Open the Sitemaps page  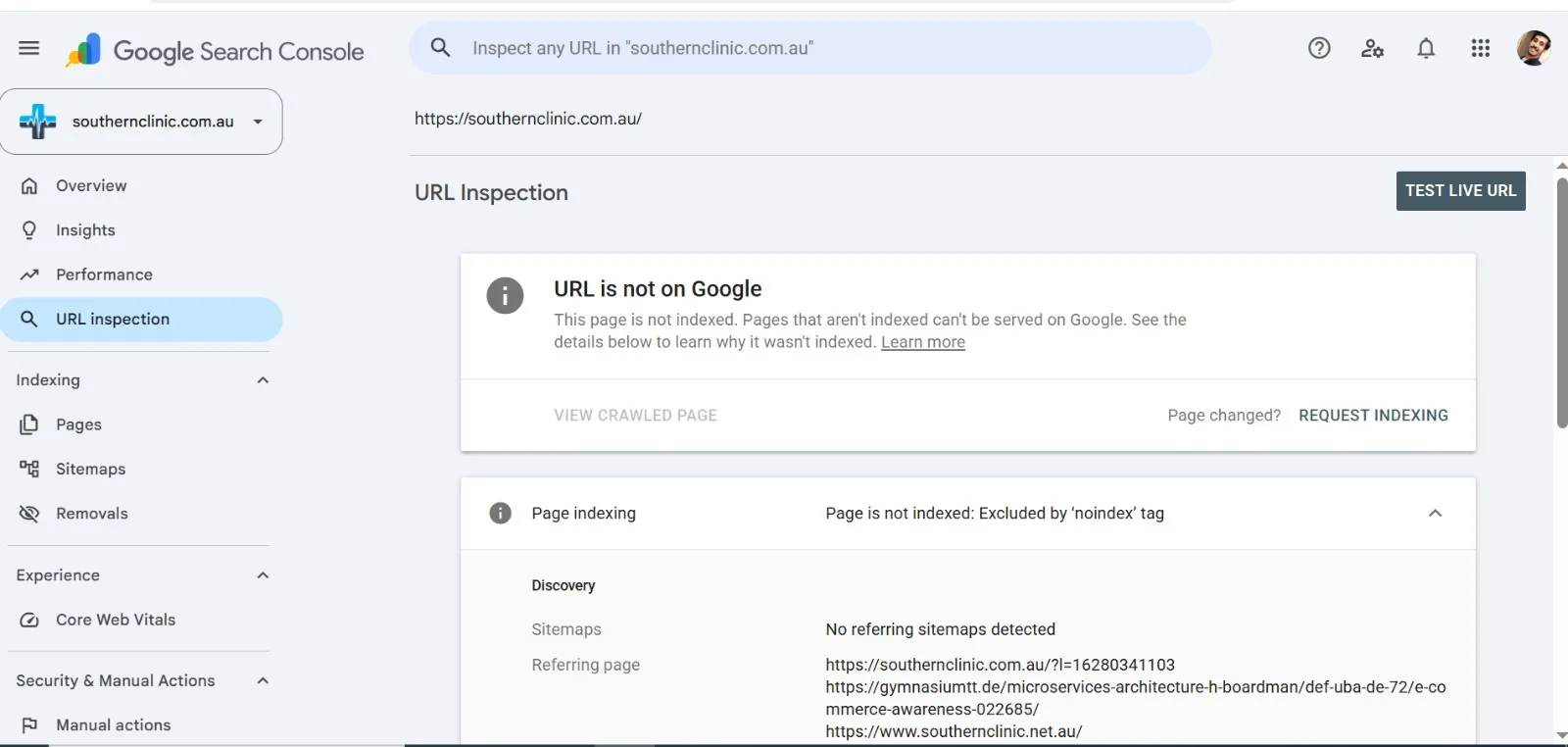click(x=141, y=469)
